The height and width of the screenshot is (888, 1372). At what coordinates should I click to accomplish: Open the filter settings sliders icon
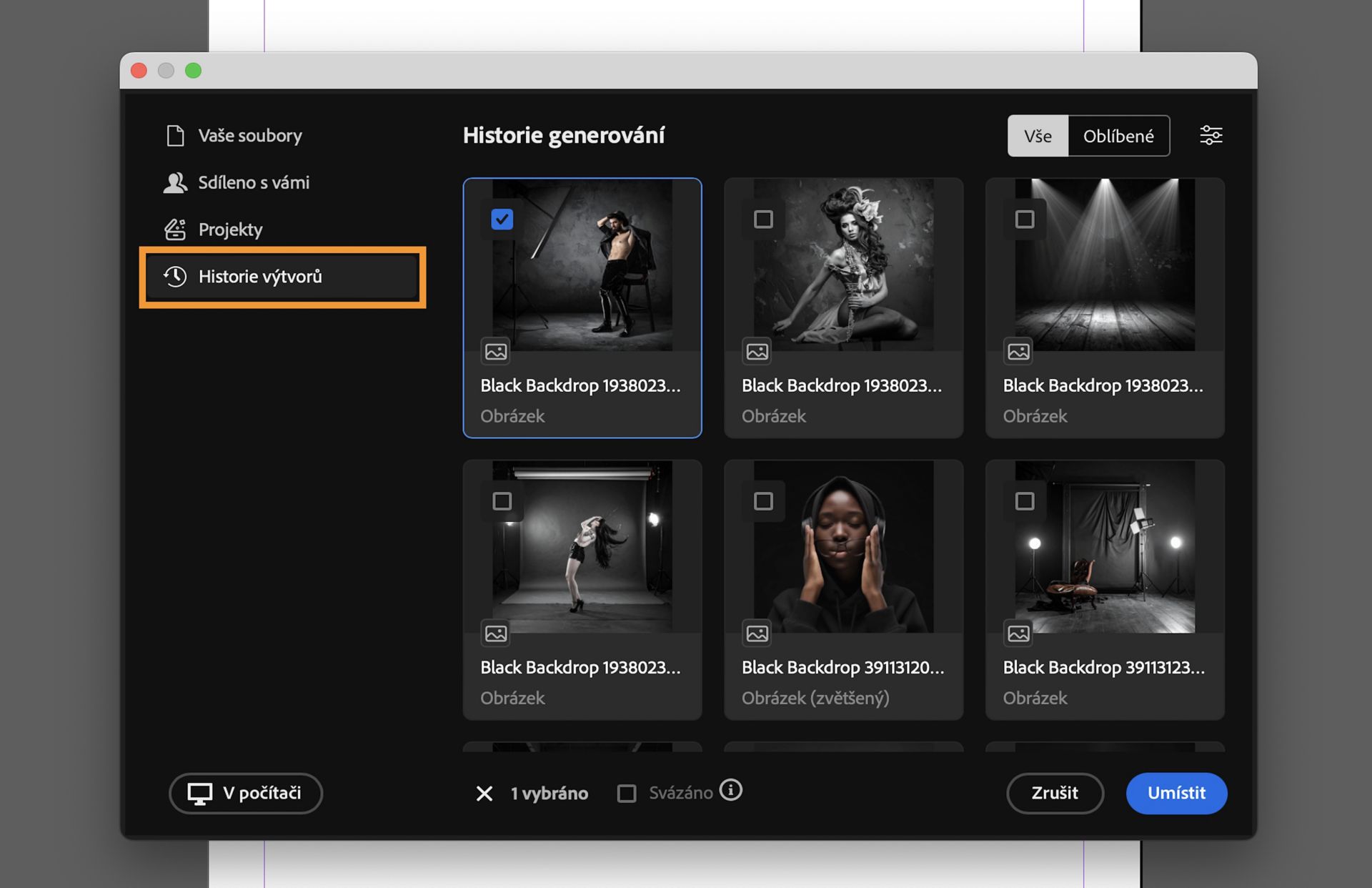coord(1211,135)
